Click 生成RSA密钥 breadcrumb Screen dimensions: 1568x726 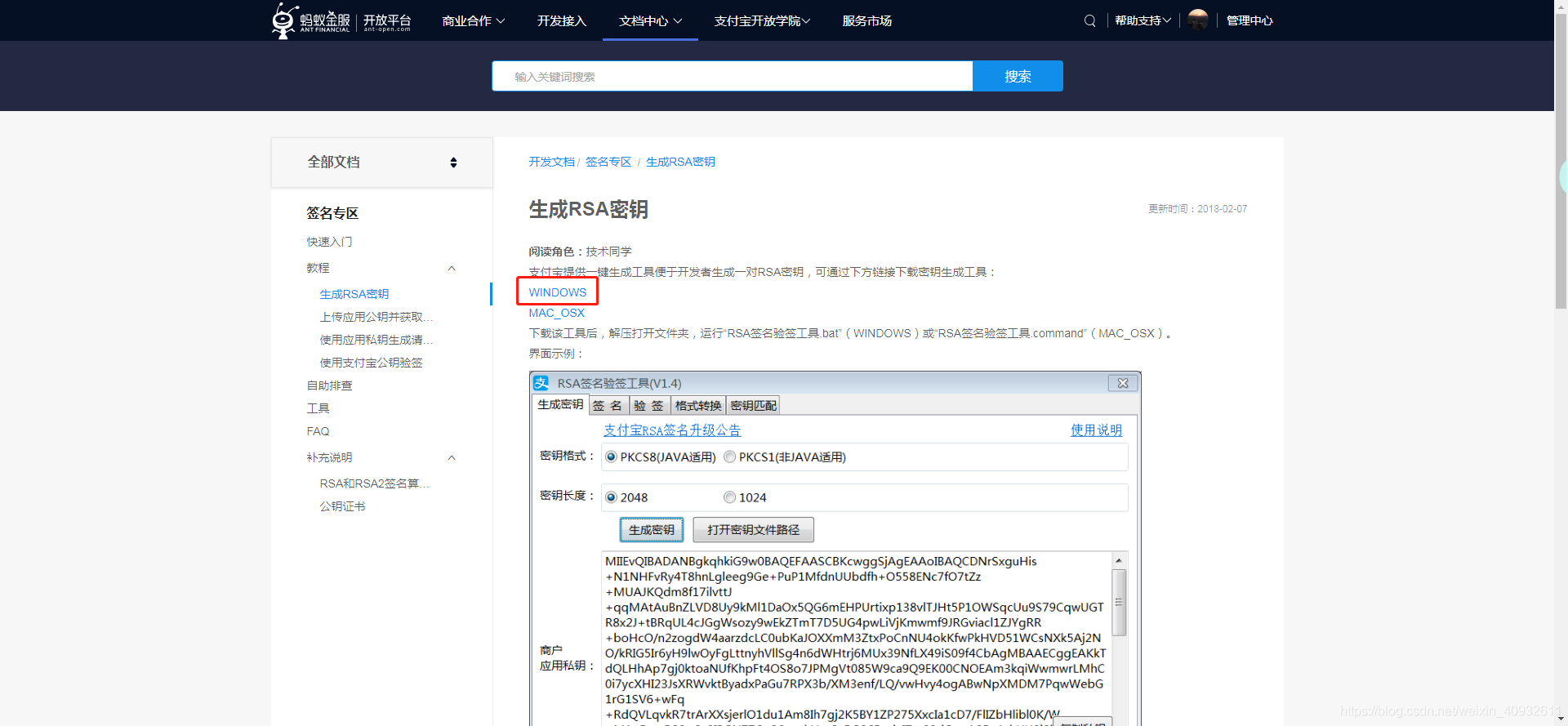(680, 162)
